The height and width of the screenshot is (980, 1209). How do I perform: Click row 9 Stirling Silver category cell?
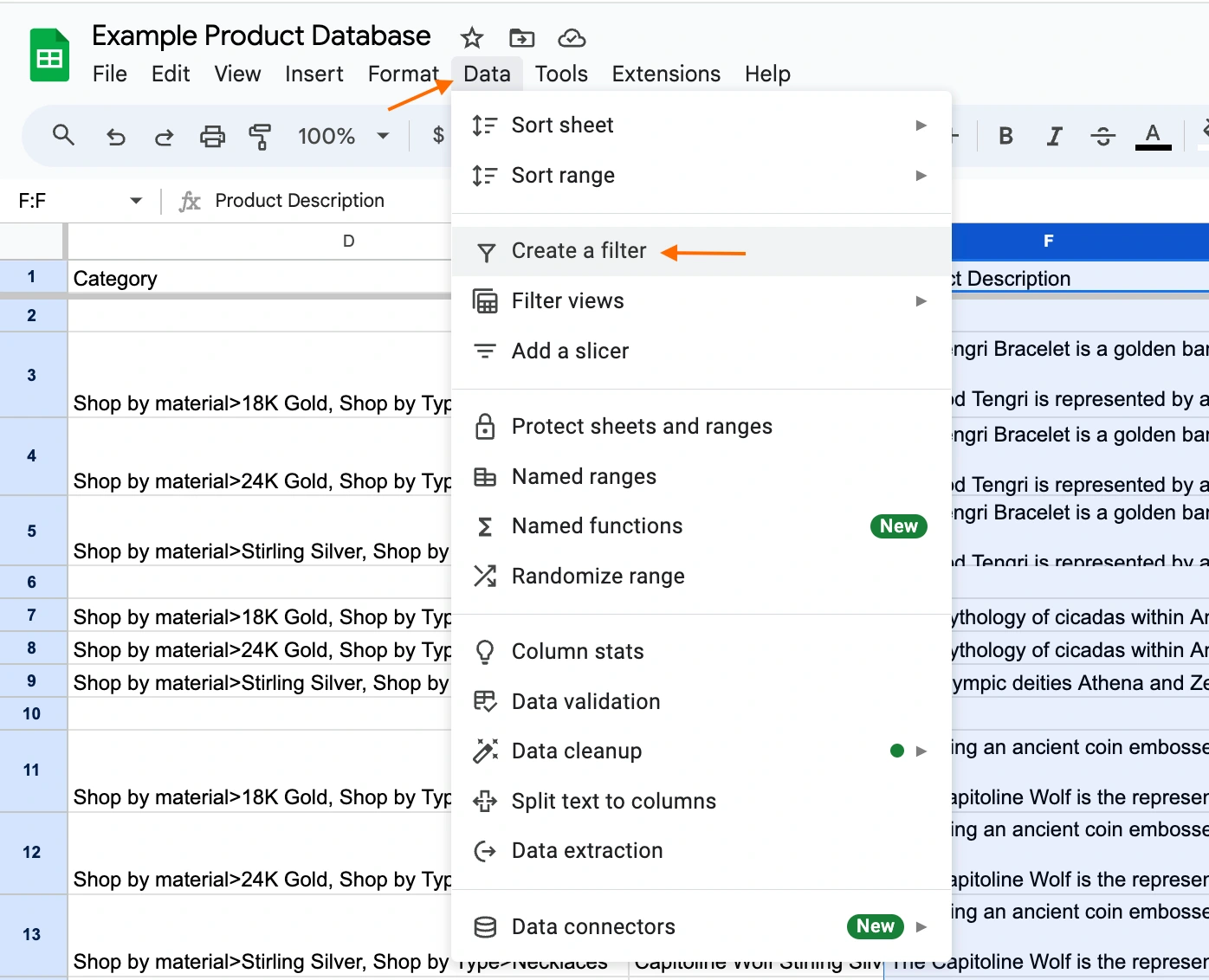[260, 682]
